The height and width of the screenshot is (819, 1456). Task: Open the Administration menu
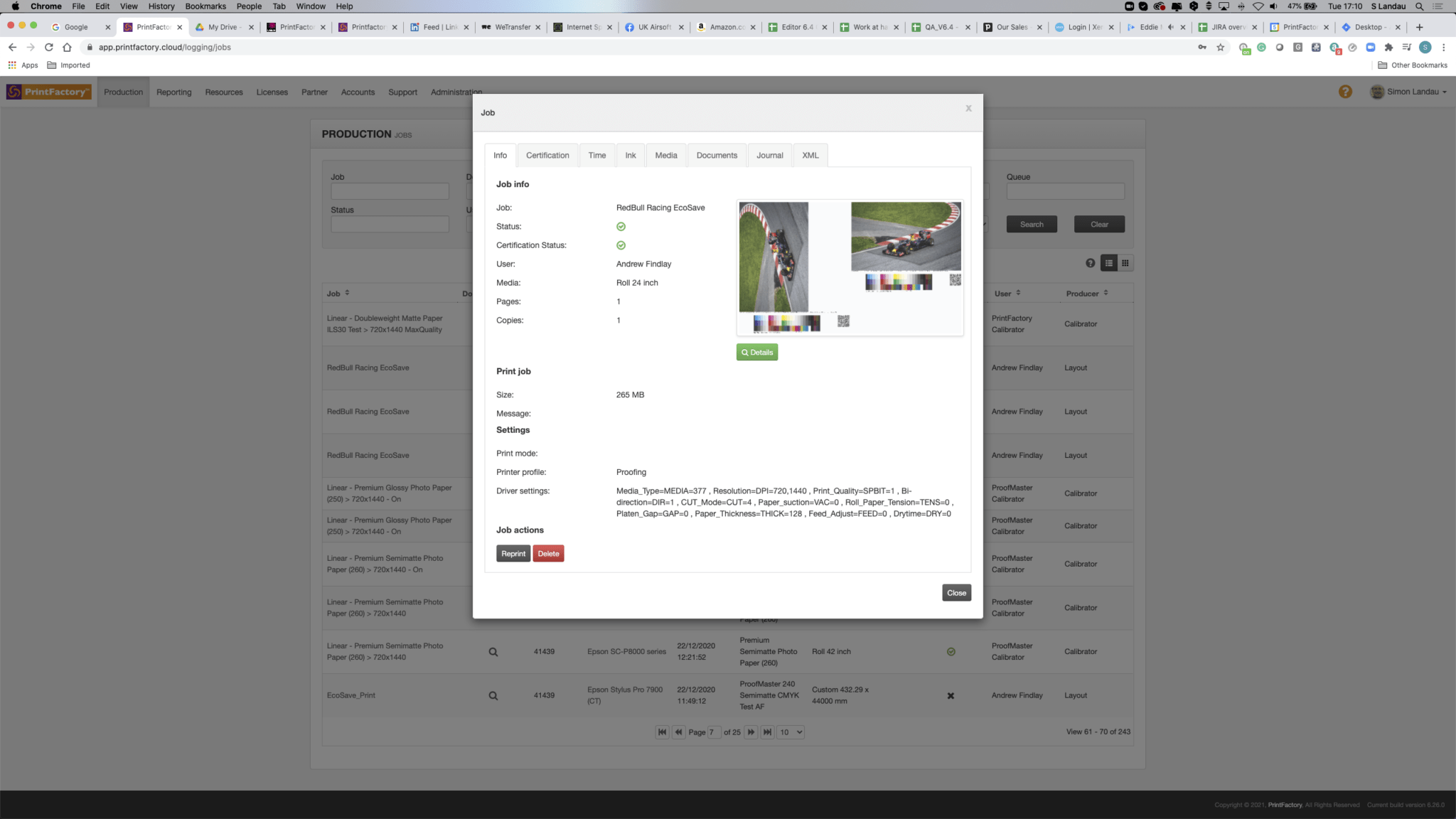[x=456, y=92]
